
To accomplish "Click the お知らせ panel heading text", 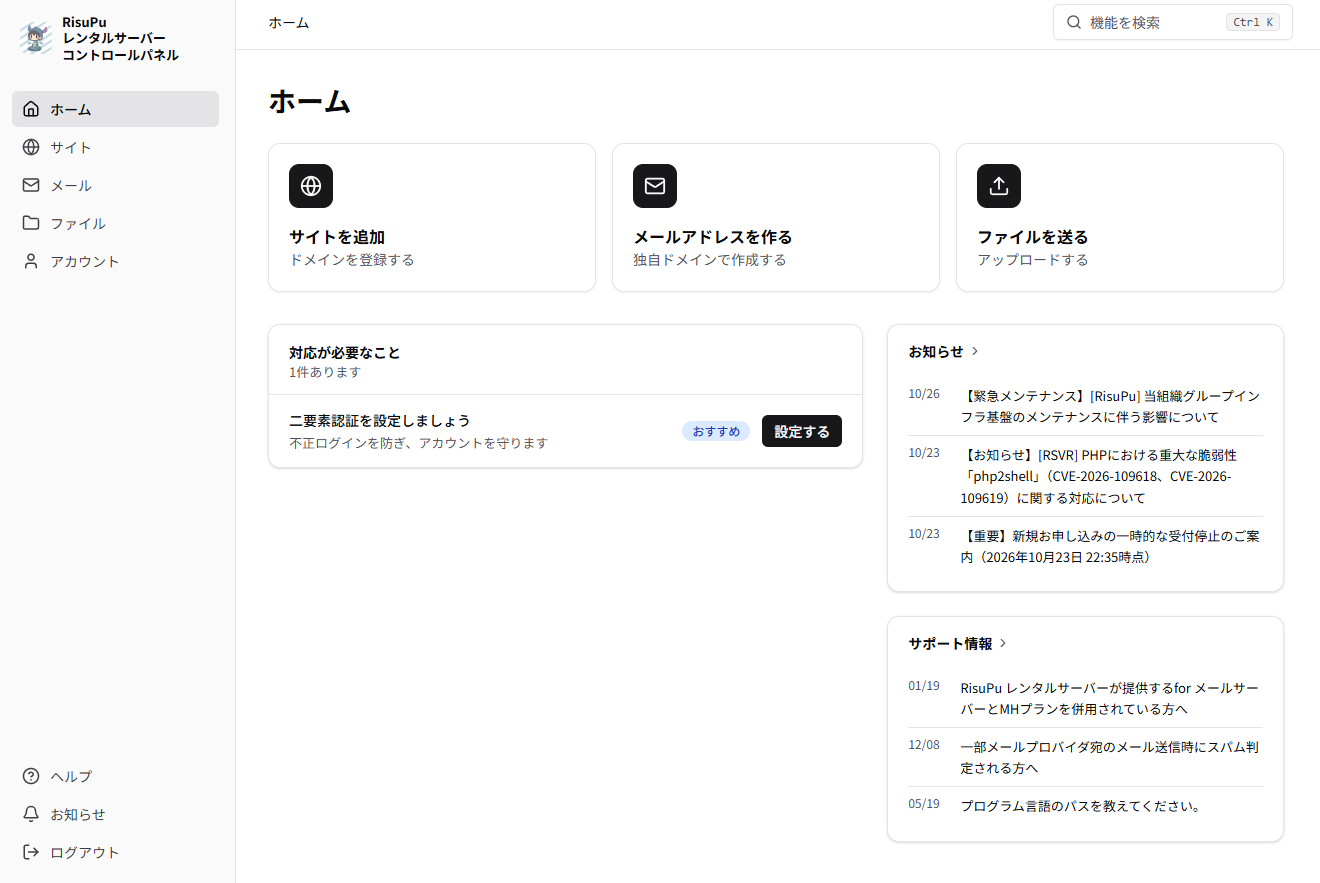I will coord(936,351).
